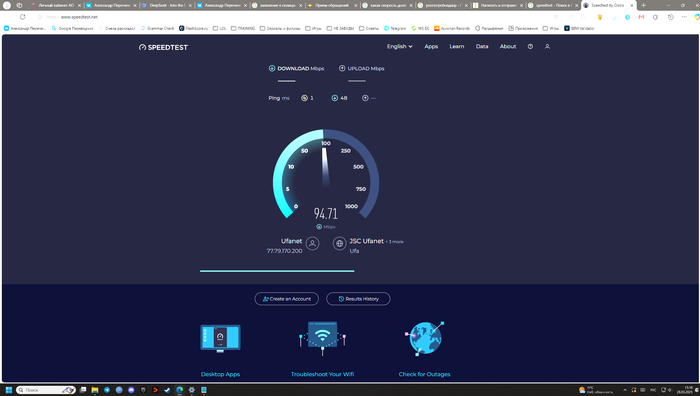
Task: Open the Google Переводчик bookmark
Action: 72,28
